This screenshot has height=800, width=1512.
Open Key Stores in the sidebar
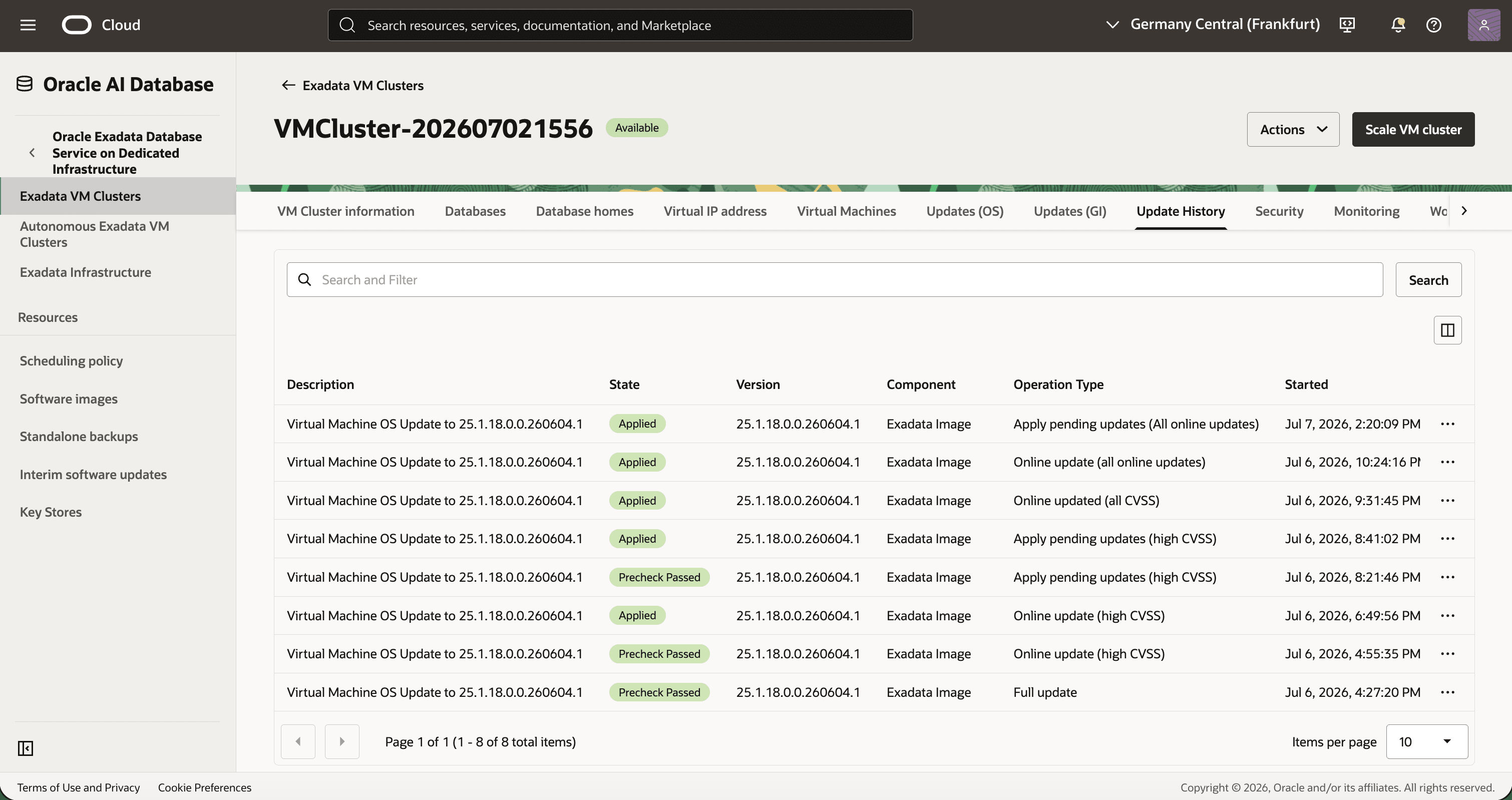(51, 513)
